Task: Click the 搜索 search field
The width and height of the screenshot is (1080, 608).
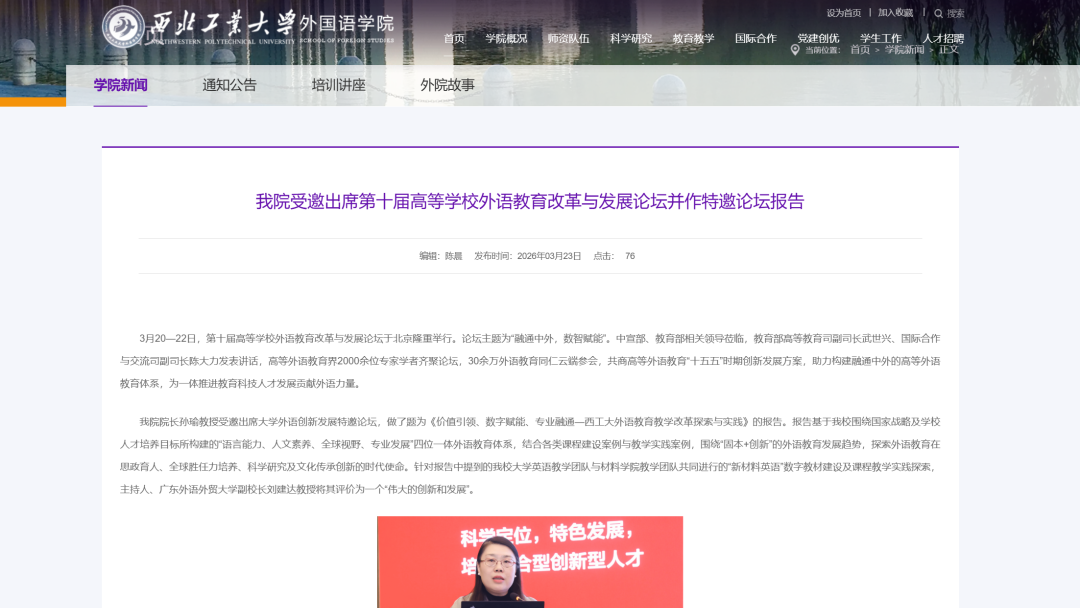Action: pos(955,13)
